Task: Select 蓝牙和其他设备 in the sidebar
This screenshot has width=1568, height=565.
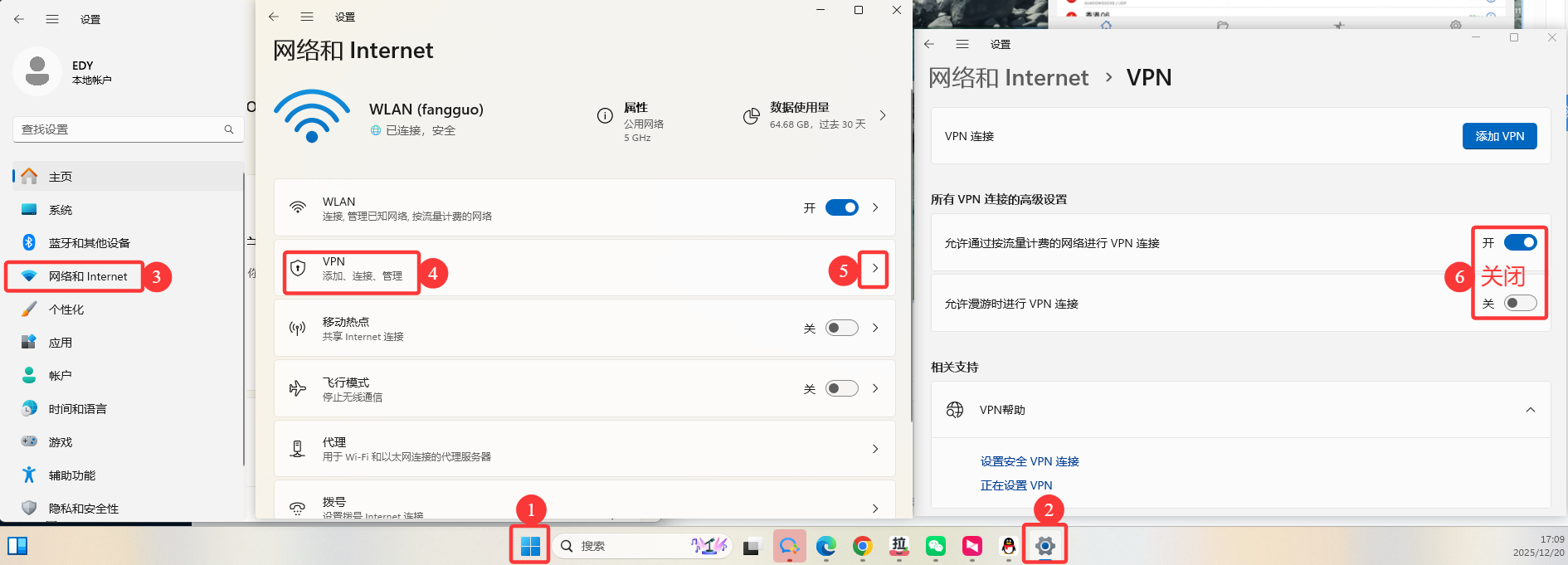Action: 89,243
